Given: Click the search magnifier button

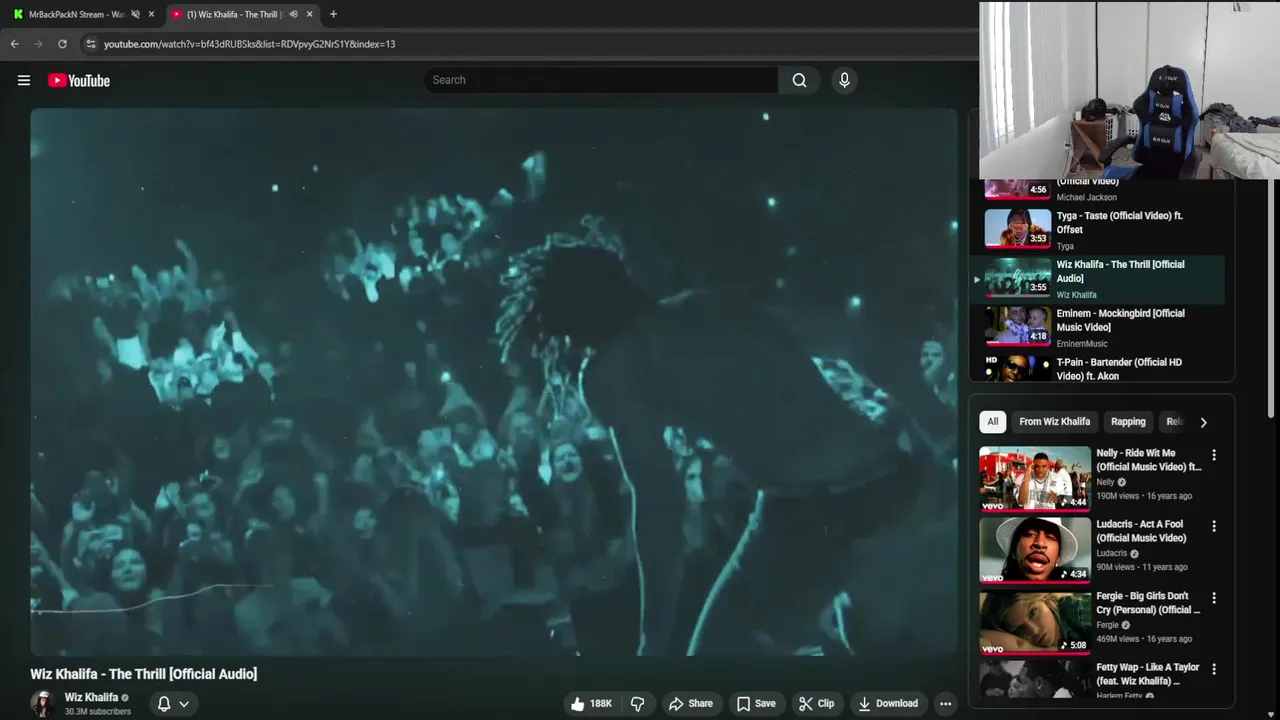Looking at the screenshot, I should (799, 80).
